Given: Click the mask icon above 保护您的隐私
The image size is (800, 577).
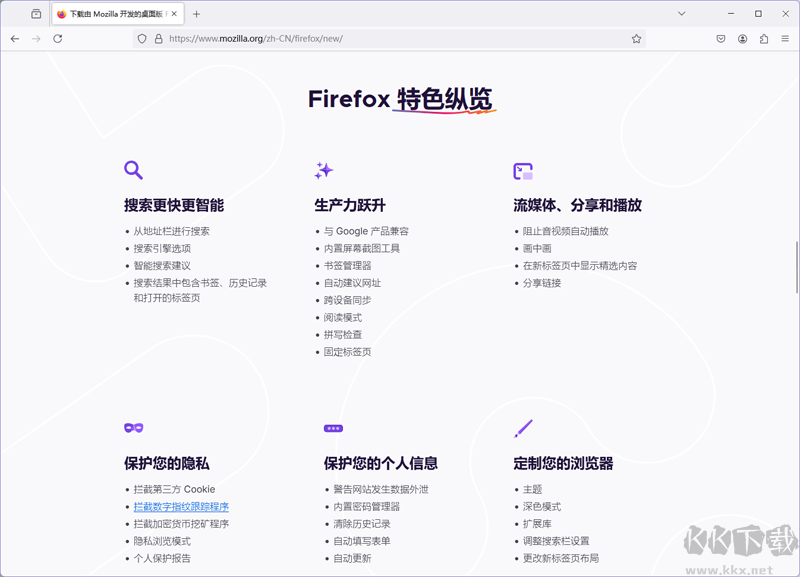Looking at the screenshot, I should 134,428.
